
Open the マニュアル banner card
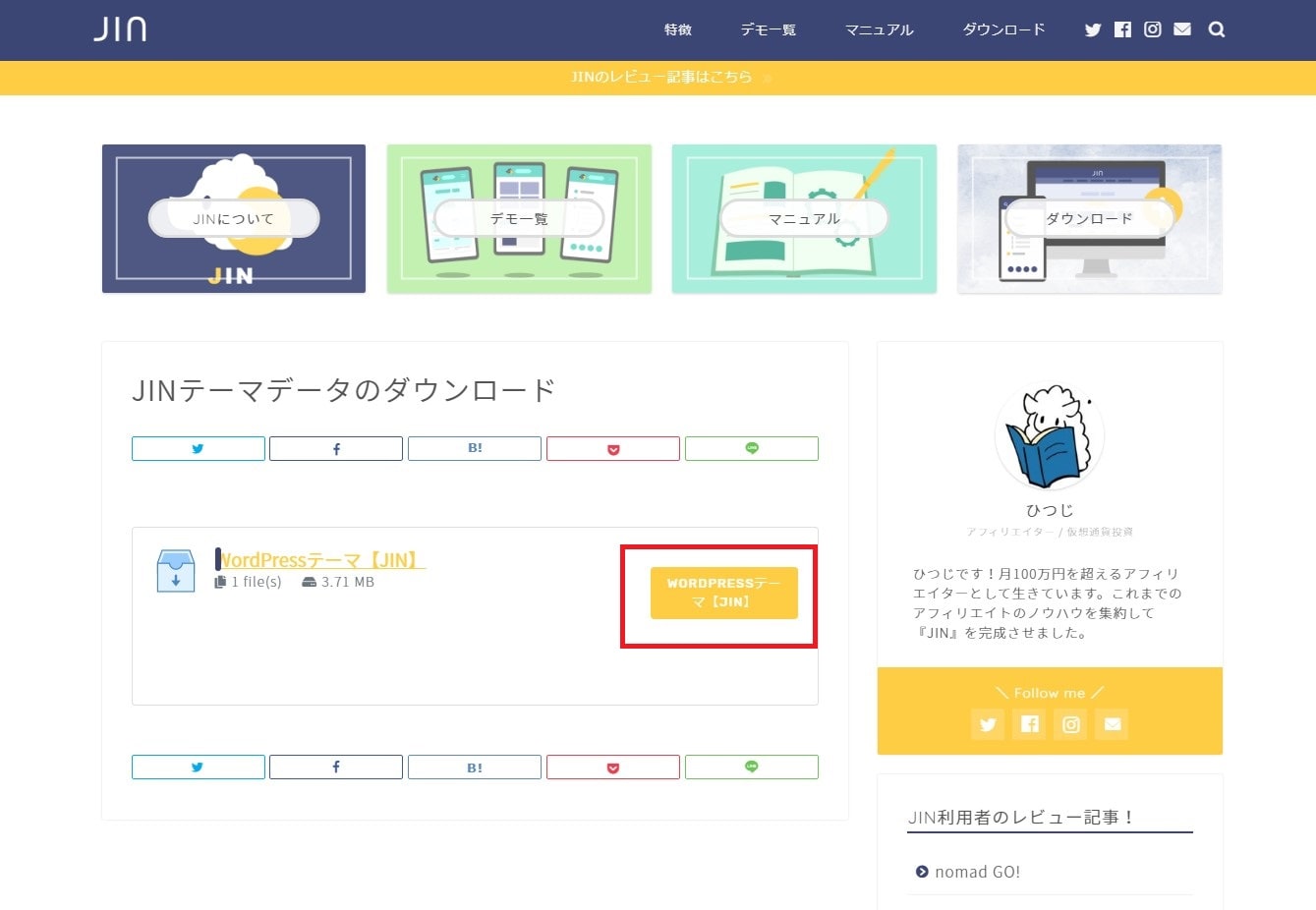[804, 218]
